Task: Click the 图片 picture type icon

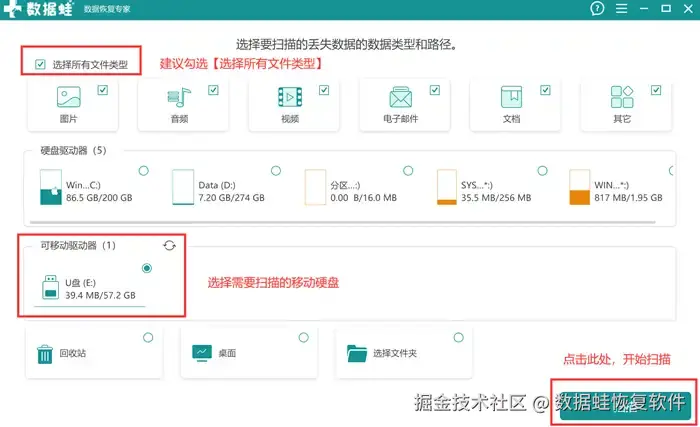Action: point(69,96)
